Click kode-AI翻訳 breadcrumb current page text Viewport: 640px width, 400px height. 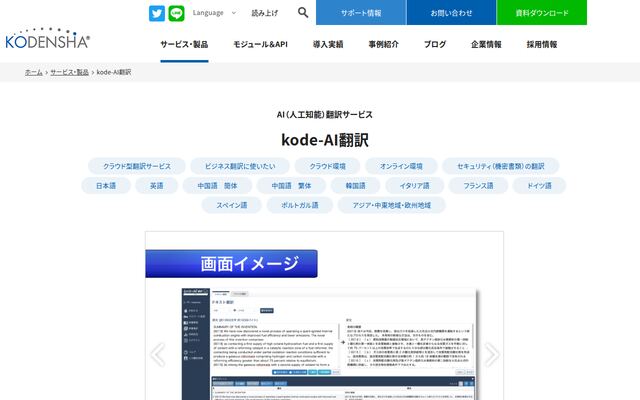[114, 72]
